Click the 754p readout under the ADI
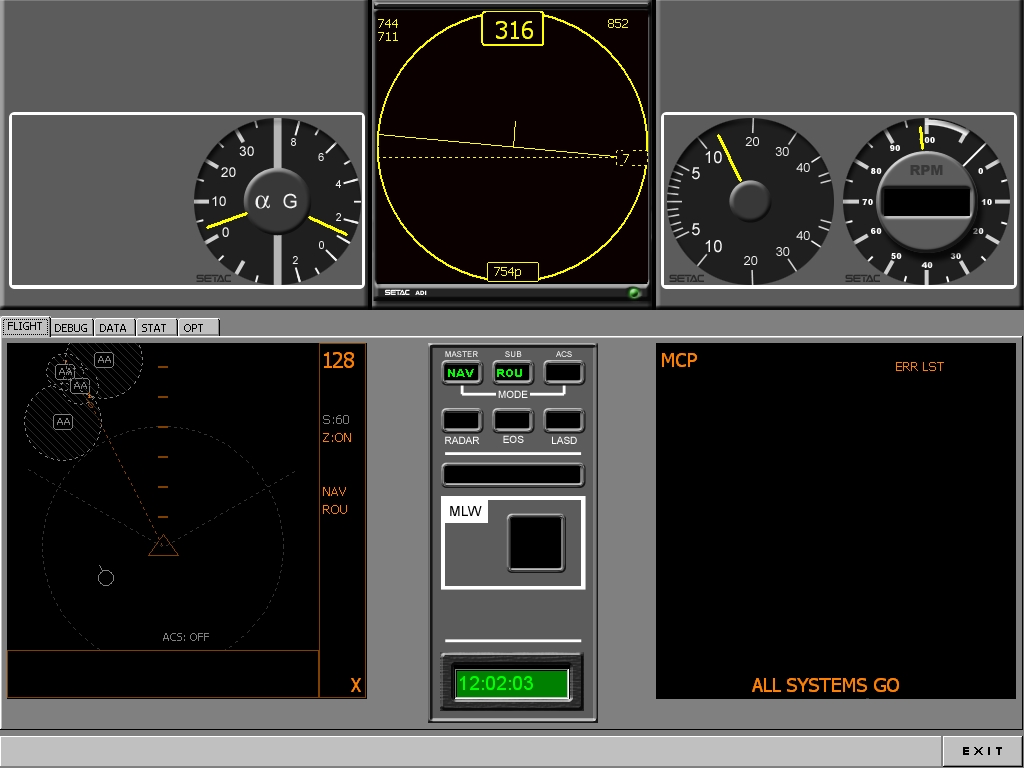Viewport: 1024px width, 768px height. click(513, 272)
